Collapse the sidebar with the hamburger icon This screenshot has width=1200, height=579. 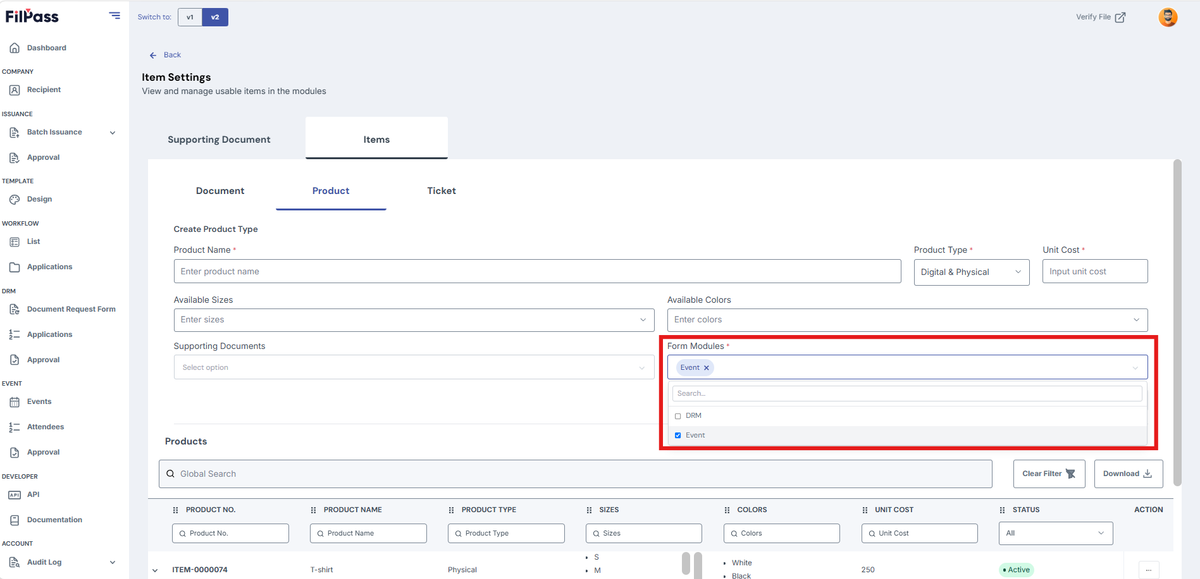[115, 16]
